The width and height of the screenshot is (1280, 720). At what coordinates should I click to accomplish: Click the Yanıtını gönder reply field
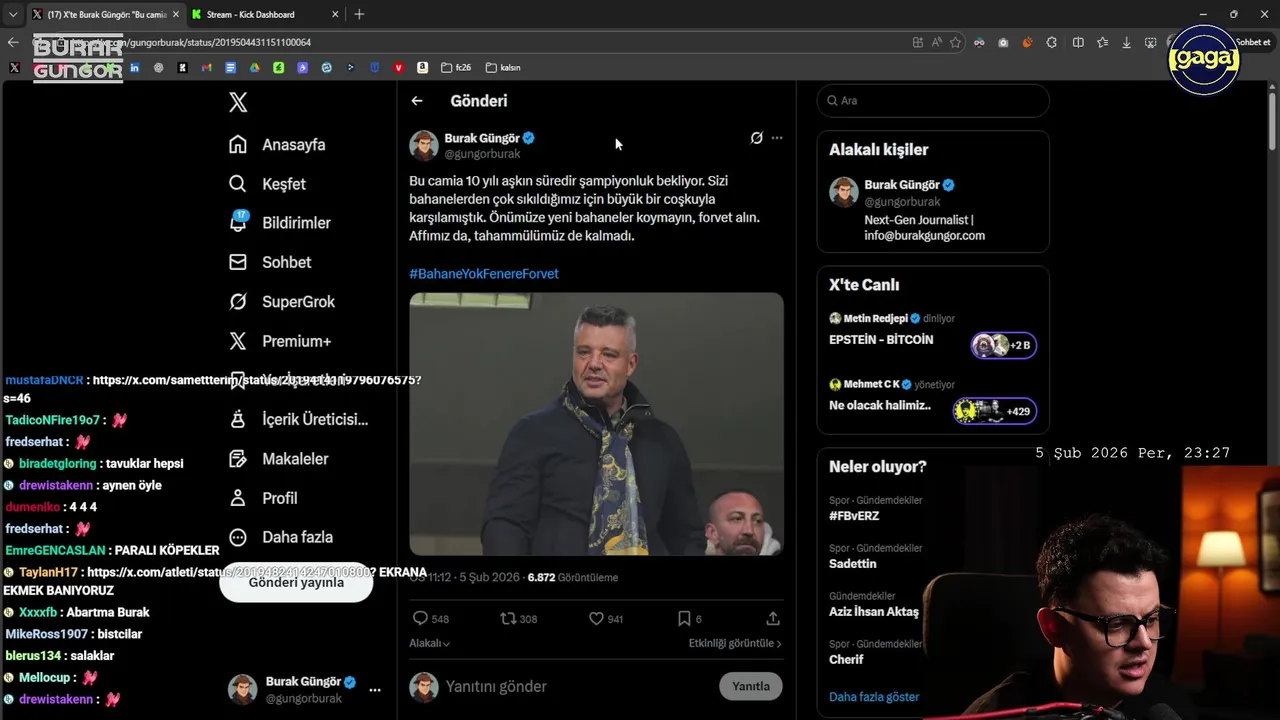(x=575, y=687)
